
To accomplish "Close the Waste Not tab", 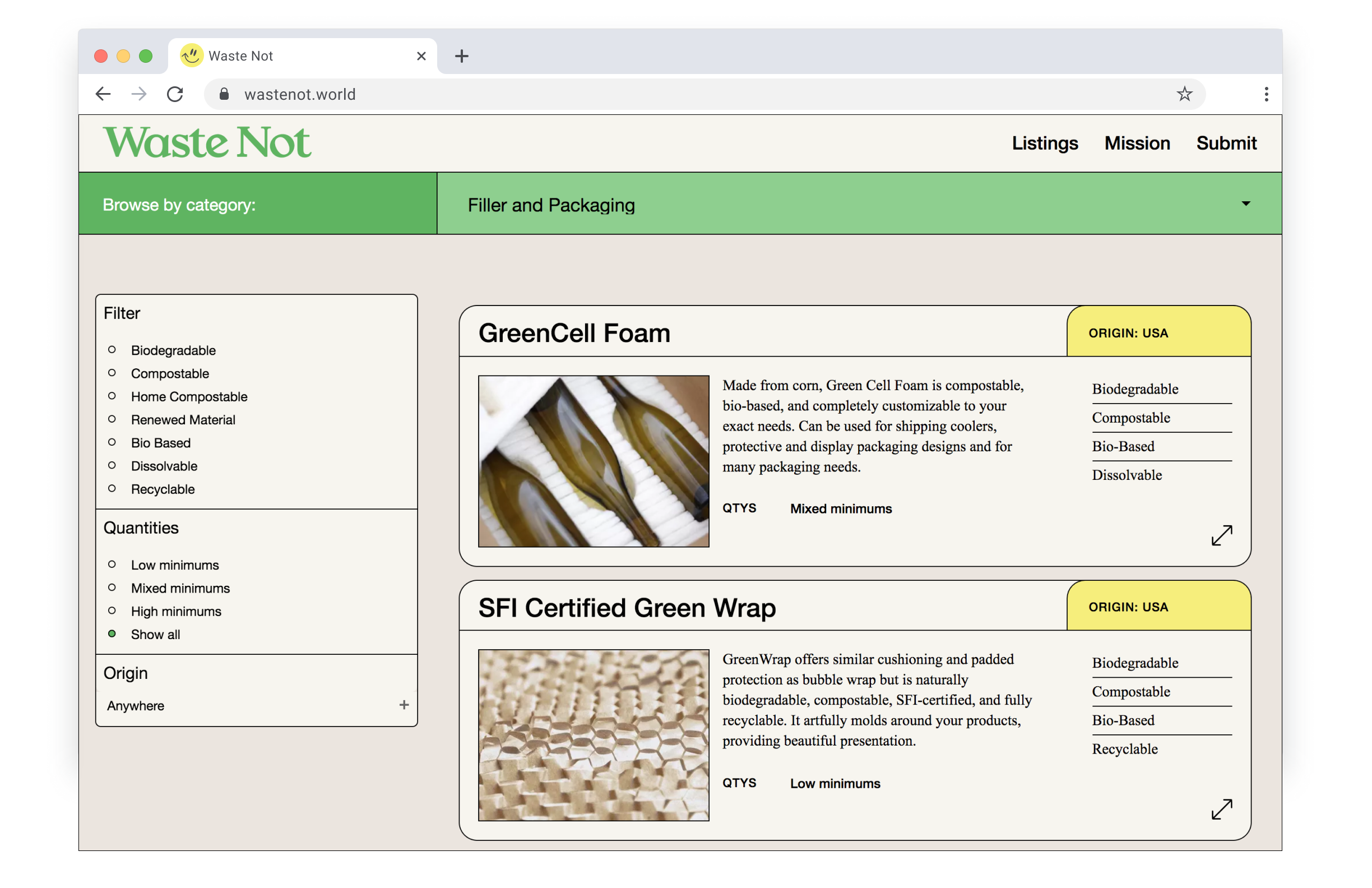I will pos(421,56).
